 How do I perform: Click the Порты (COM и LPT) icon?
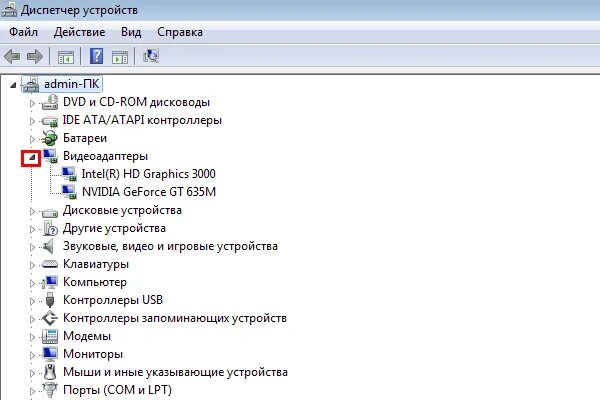50,390
